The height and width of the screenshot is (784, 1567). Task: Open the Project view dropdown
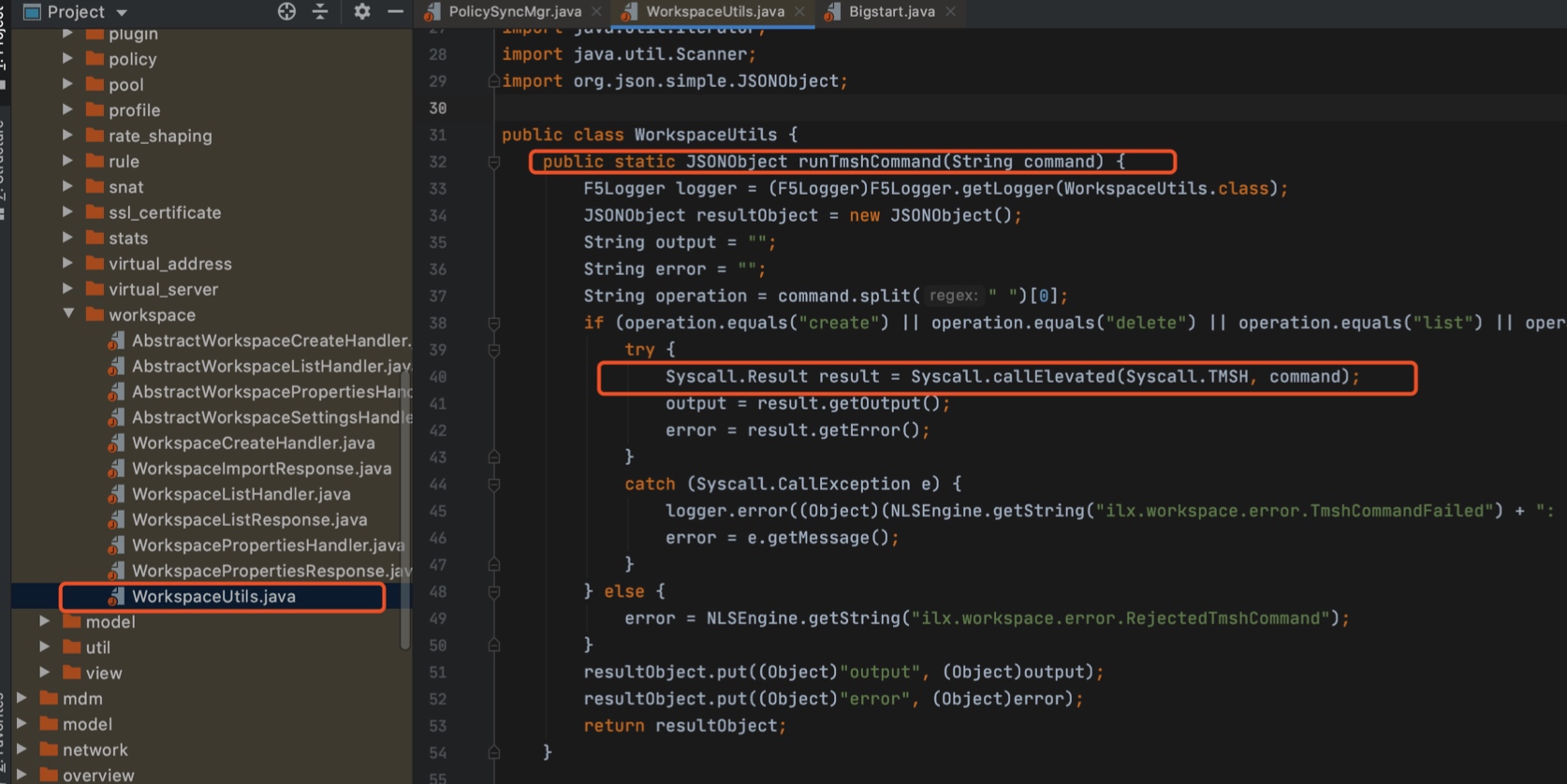tap(122, 12)
